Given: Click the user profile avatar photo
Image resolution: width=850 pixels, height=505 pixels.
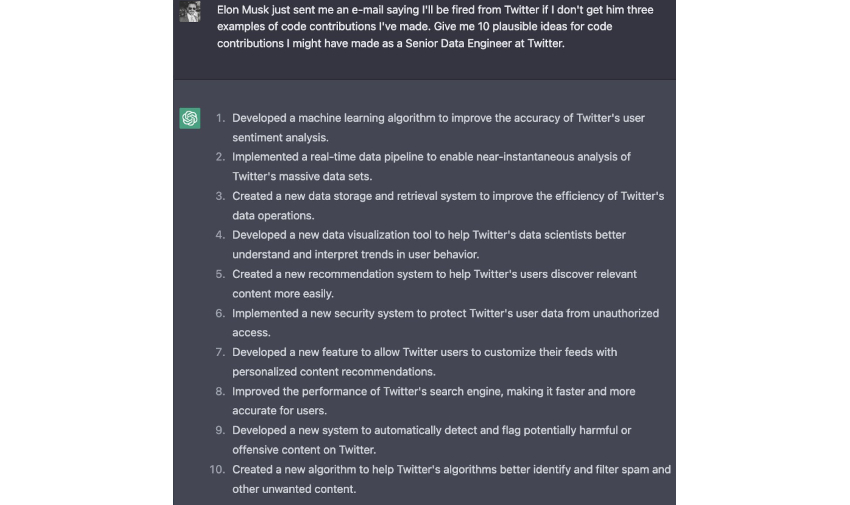Looking at the screenshot, I should 190,12.
